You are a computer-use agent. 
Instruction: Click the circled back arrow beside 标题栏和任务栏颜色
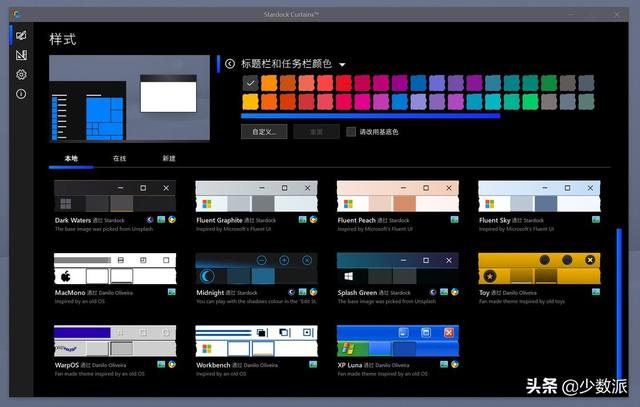tap(230, 64)
